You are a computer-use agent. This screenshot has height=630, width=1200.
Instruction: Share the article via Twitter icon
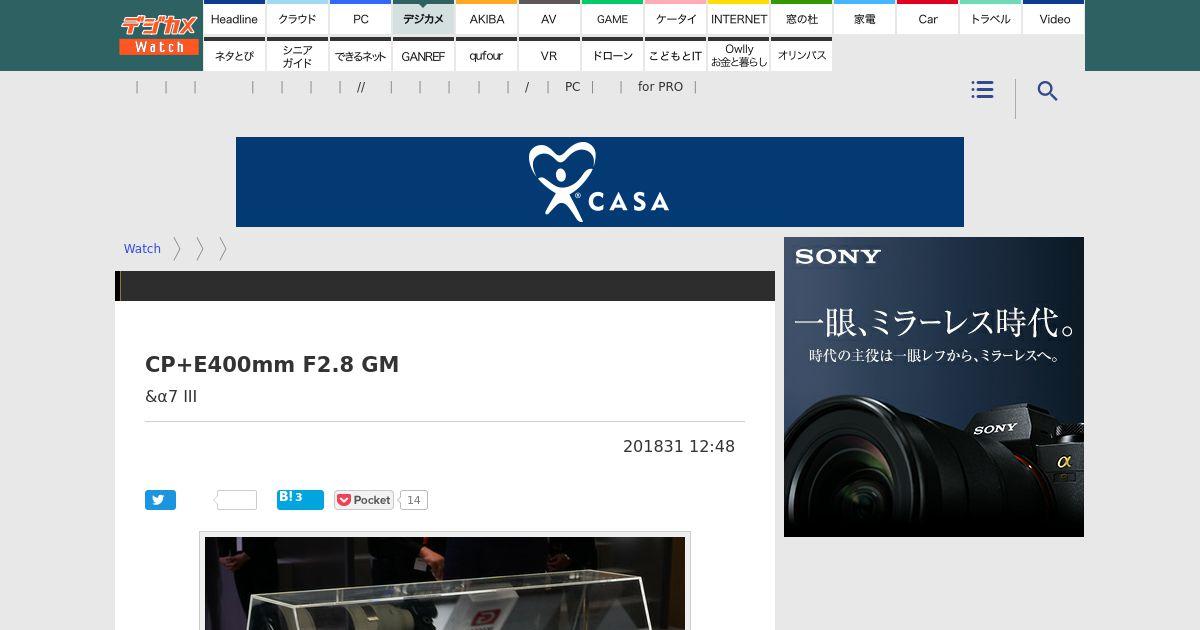(x=160, y=500)
